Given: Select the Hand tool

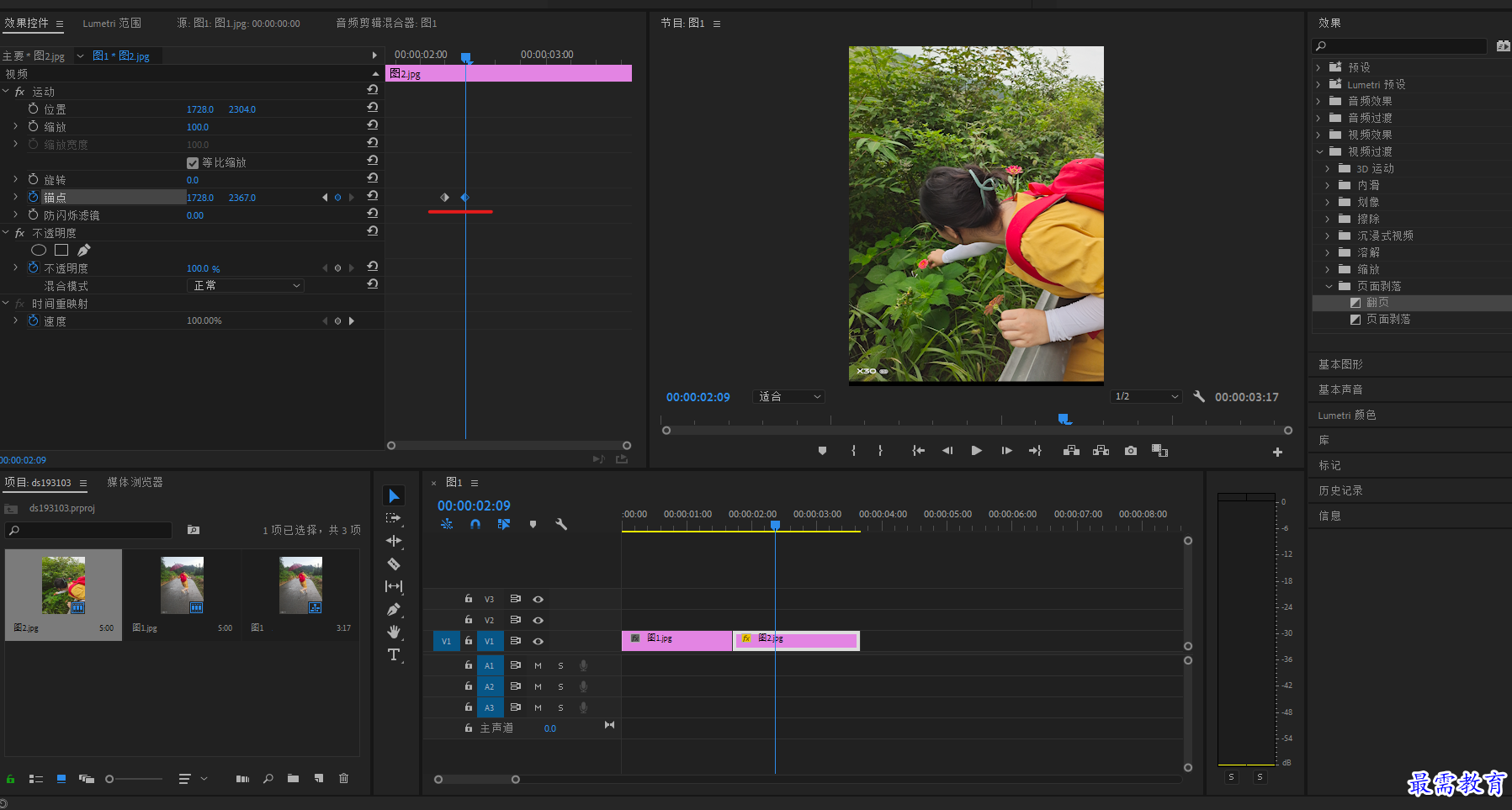Looking at the screenshot, I should [x=393, y=632].
